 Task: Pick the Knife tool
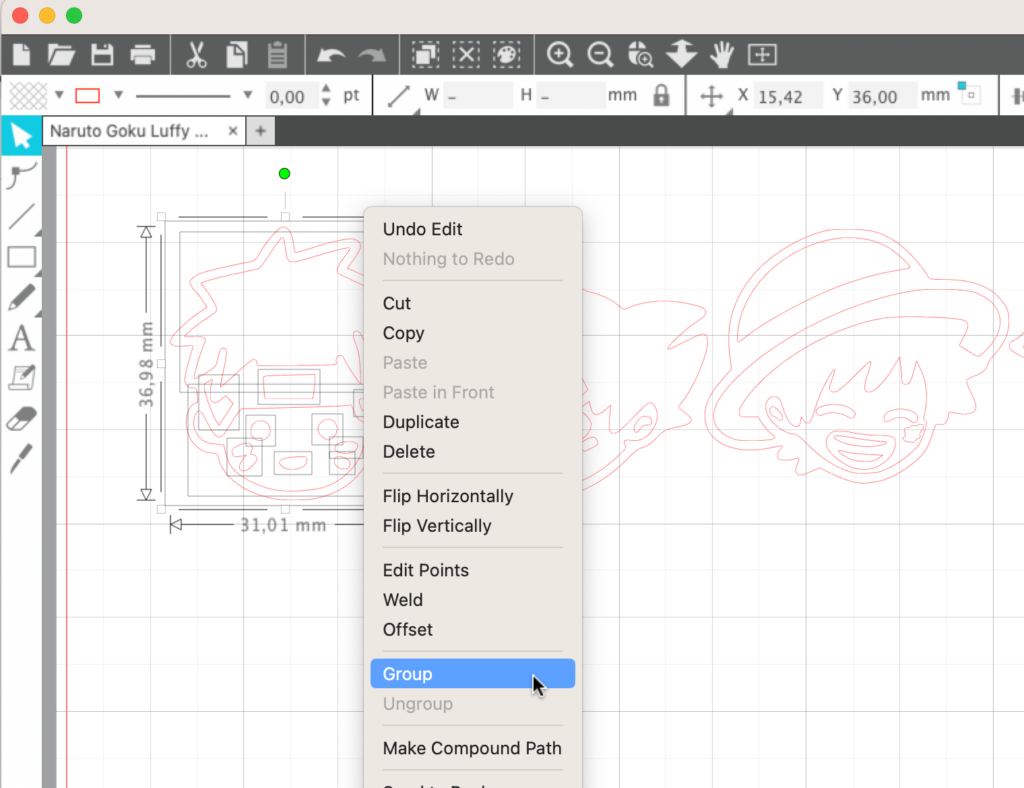(x=21, y=459)
